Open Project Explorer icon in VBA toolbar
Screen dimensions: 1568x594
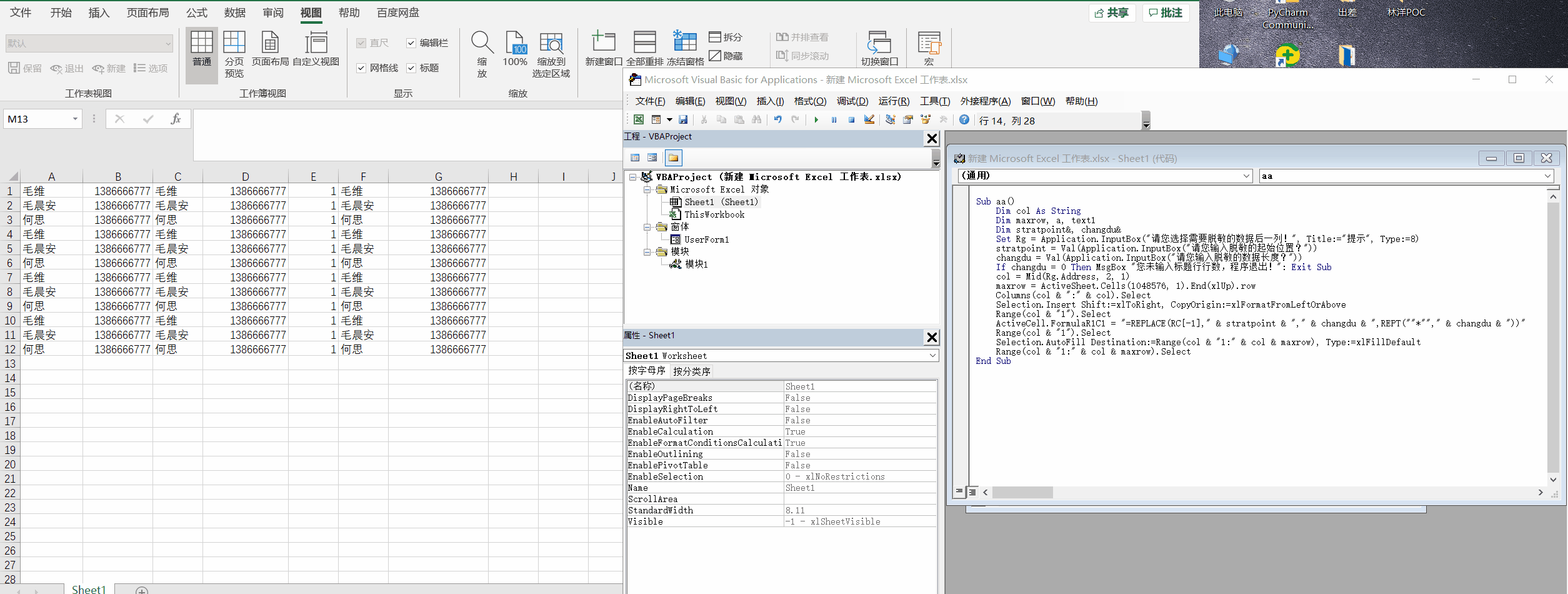(890, 119)
